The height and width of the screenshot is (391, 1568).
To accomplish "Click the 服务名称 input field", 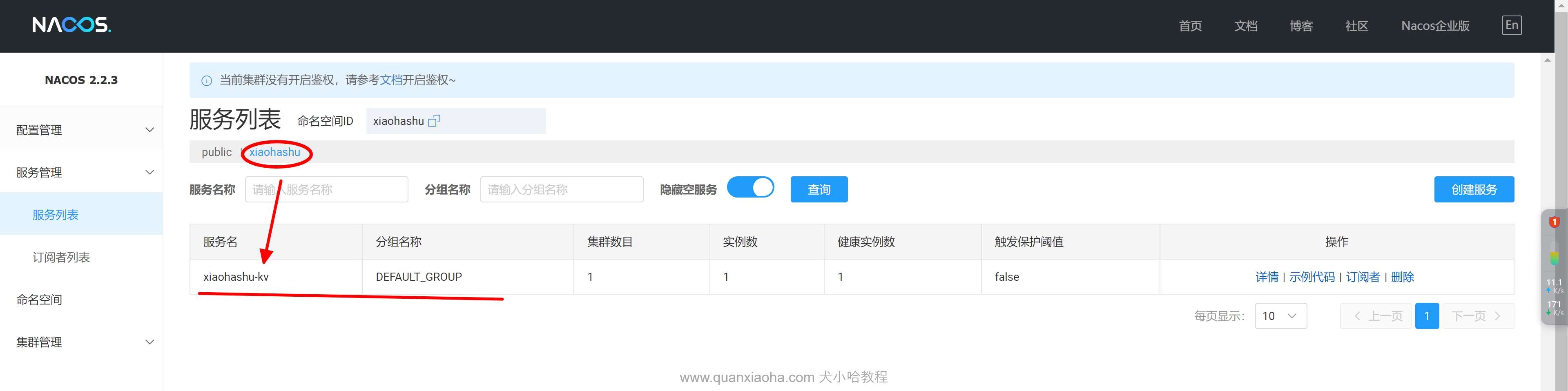I will (326, 190).
